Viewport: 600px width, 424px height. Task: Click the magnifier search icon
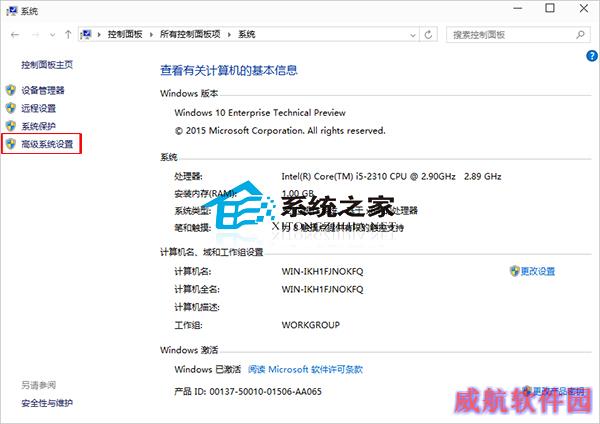[580, 35]
